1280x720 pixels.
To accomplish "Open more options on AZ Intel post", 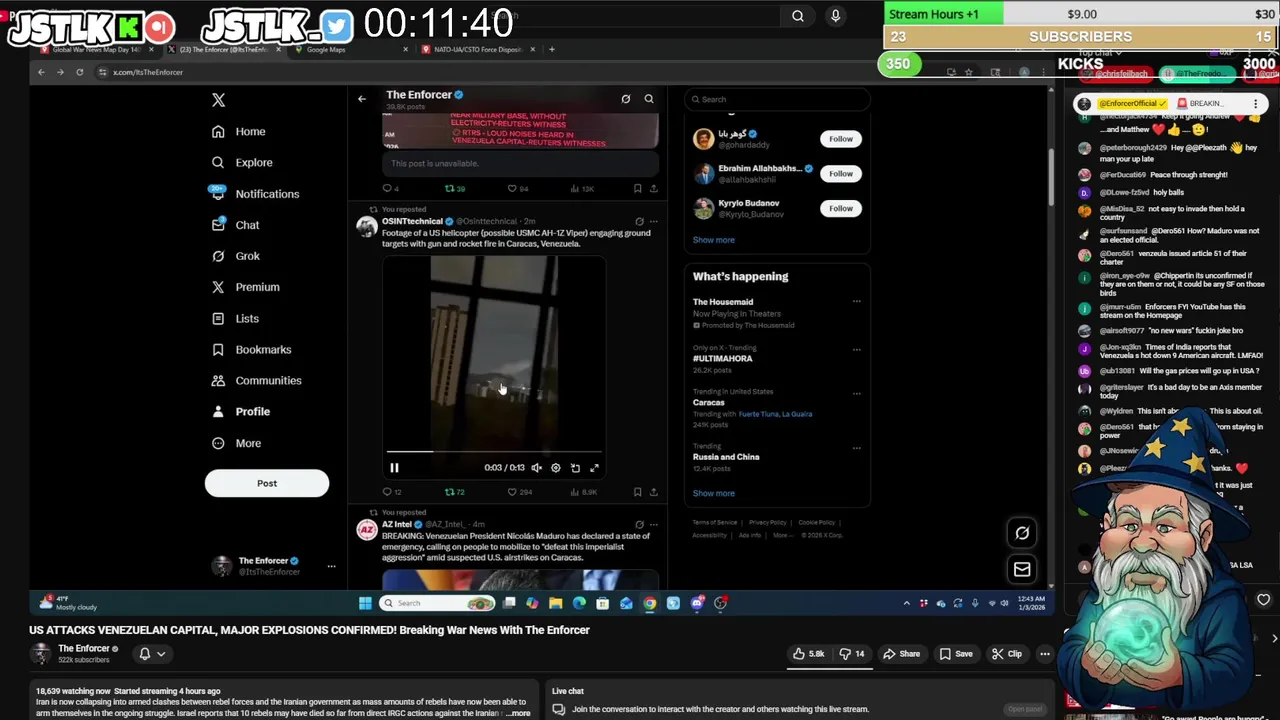I will [x=654, y=524].
